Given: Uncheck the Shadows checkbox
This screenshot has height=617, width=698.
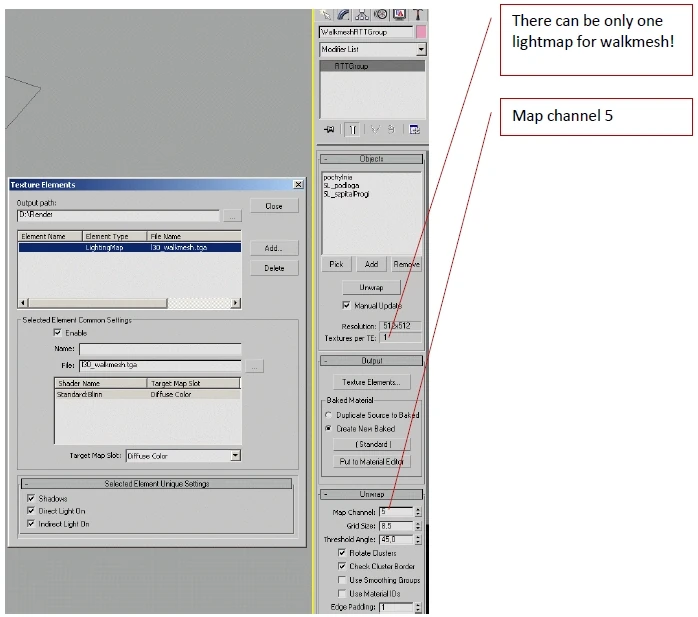Looking at the screenshot, I should tap(31, 498).
